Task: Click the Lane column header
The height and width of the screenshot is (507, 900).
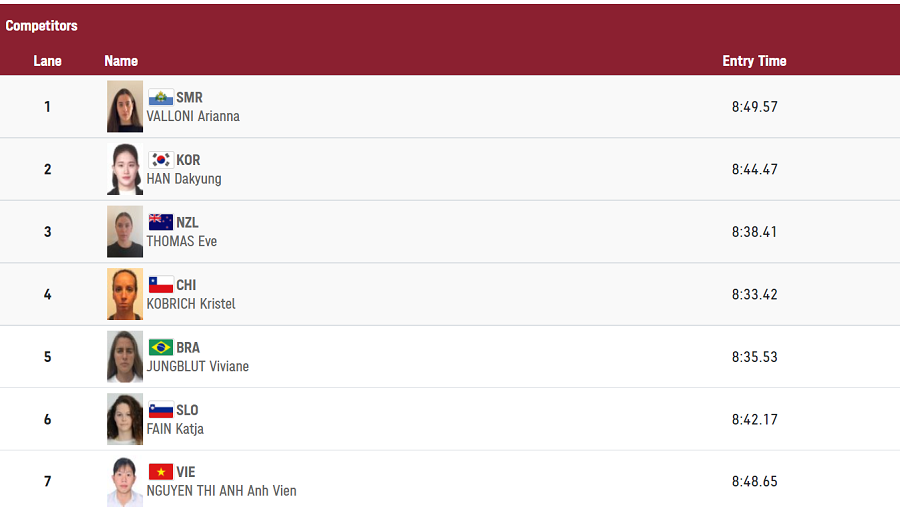Action: pos(47,61)
